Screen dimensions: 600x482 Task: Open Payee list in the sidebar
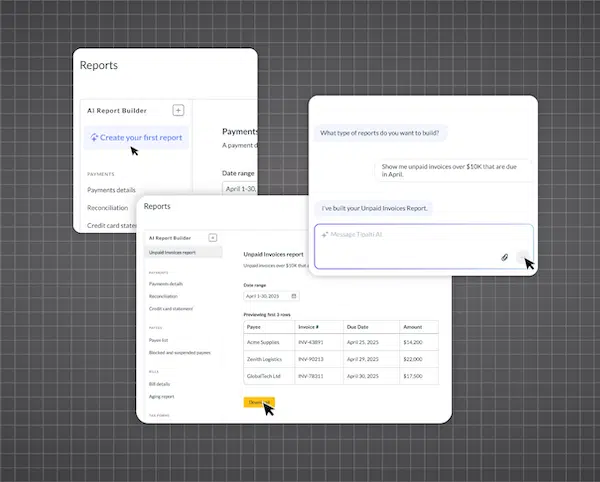tap(160, 340)
